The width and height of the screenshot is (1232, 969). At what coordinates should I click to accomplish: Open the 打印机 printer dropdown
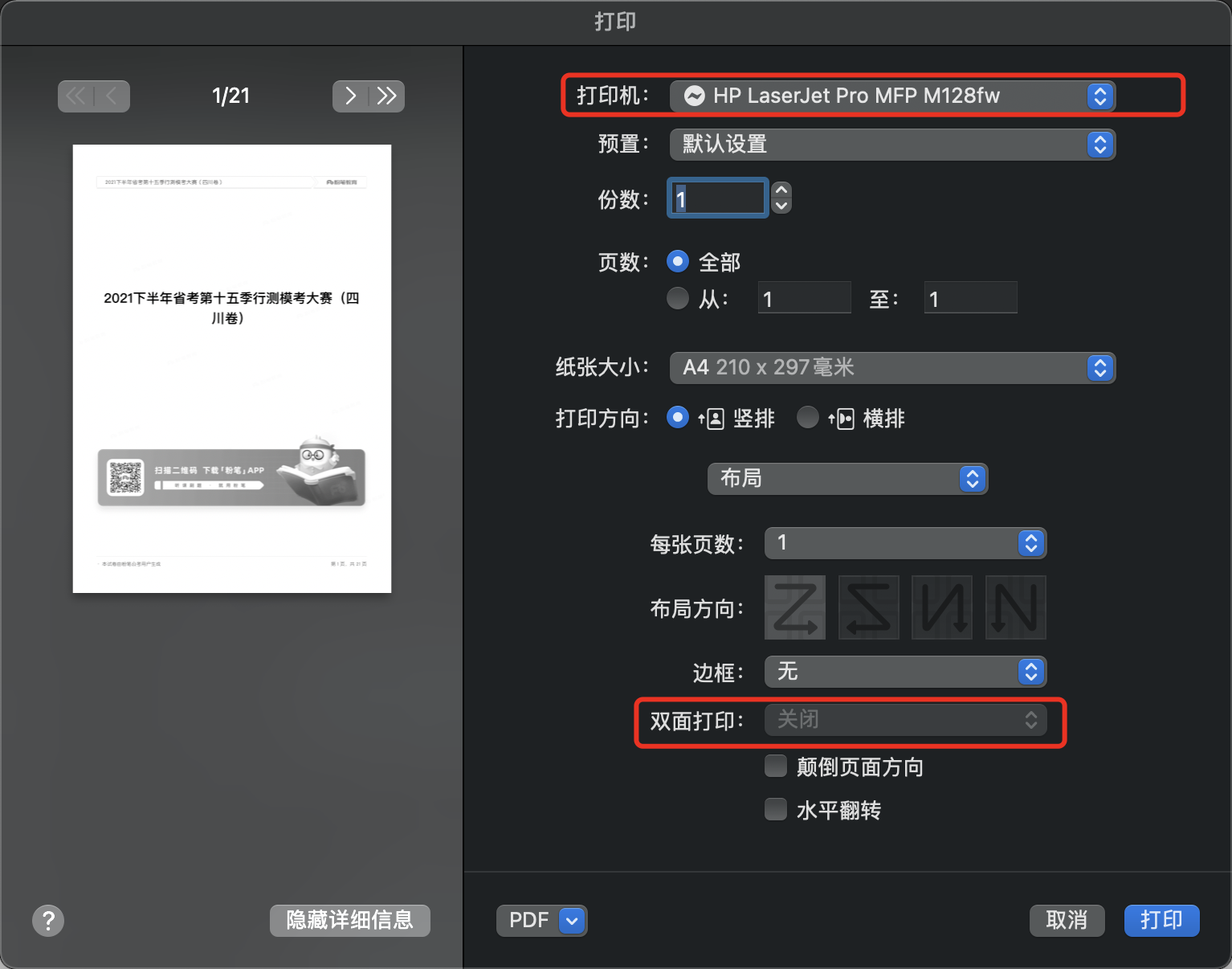[x=892, y=96]
